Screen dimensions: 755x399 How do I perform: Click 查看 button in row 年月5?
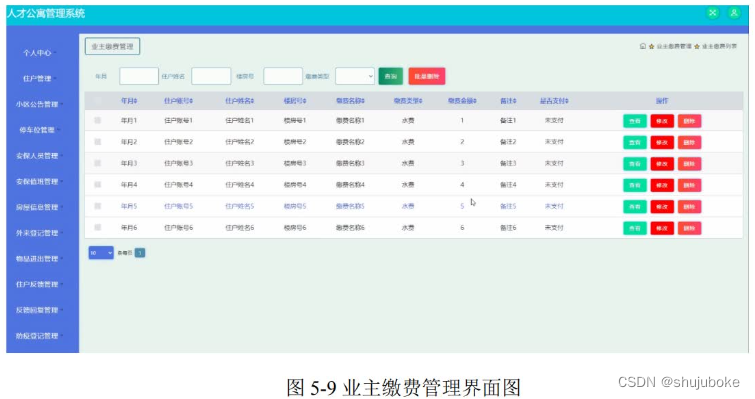[x=635, y=206]
